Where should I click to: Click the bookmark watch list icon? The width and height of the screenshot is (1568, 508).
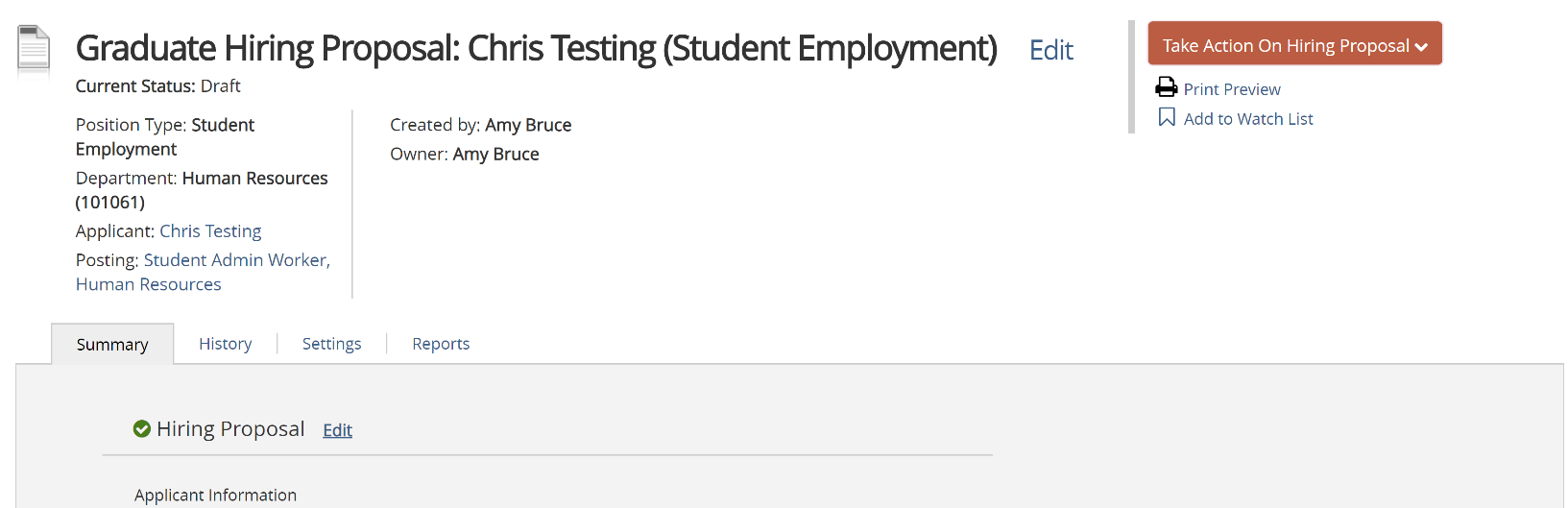[x=1167, y=117]
